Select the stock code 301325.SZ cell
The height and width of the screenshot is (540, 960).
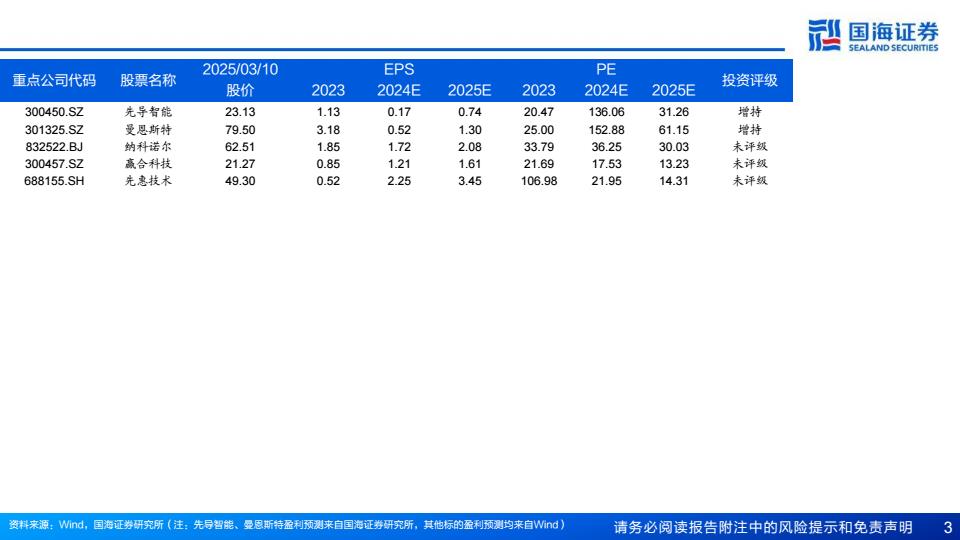point(54,130)
